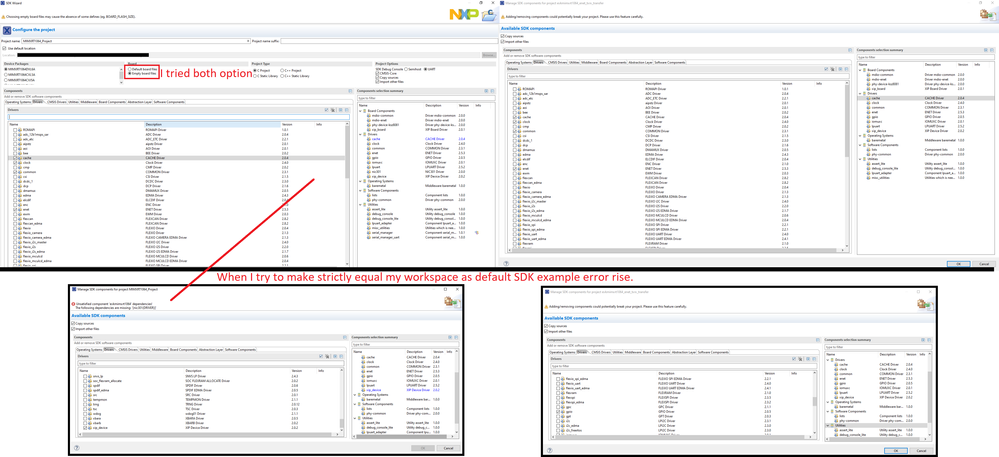This screenshot has height=457, width=999.
Task: Toggle enet driver checkbox in top-right Manage window
Action: [515, 168]
